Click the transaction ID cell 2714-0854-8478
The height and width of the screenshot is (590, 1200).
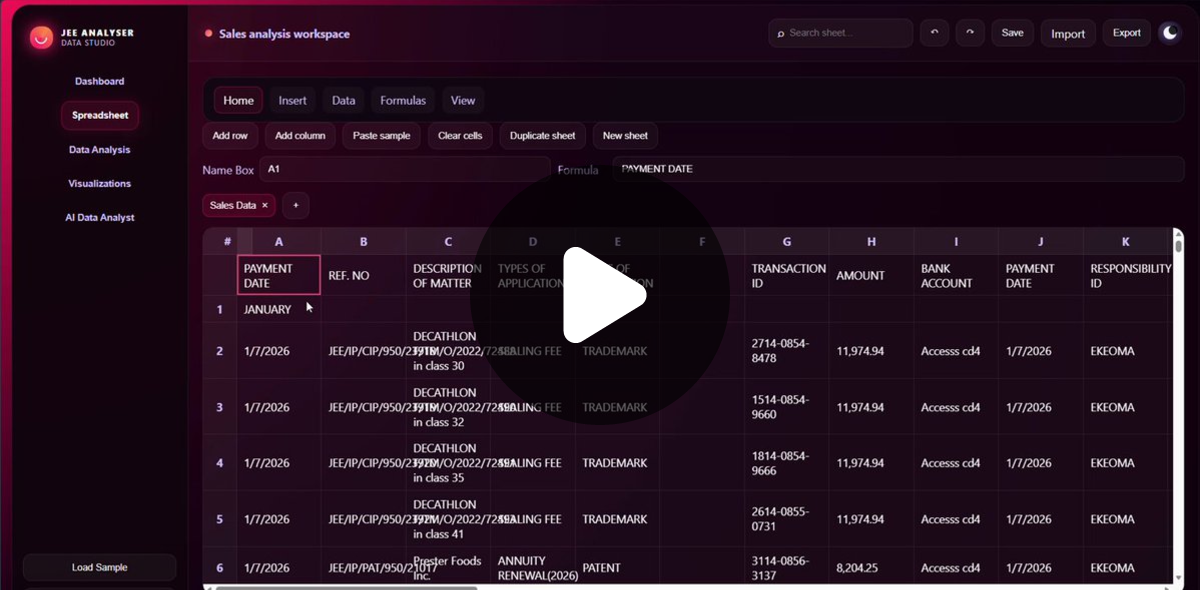(x=787, y=351)
